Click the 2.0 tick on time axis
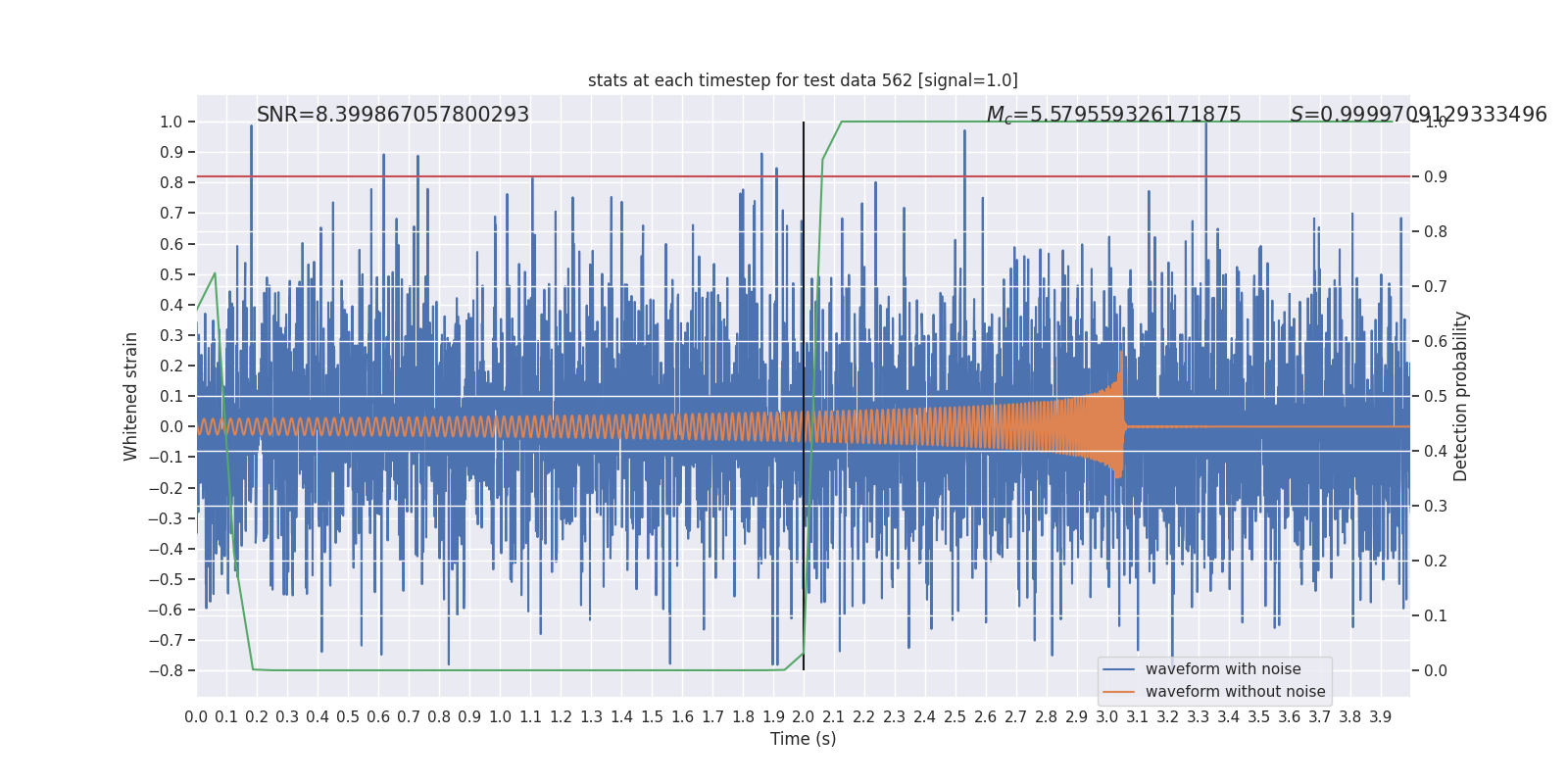Viewport: 1568px width, 784px height. point(804,717)
